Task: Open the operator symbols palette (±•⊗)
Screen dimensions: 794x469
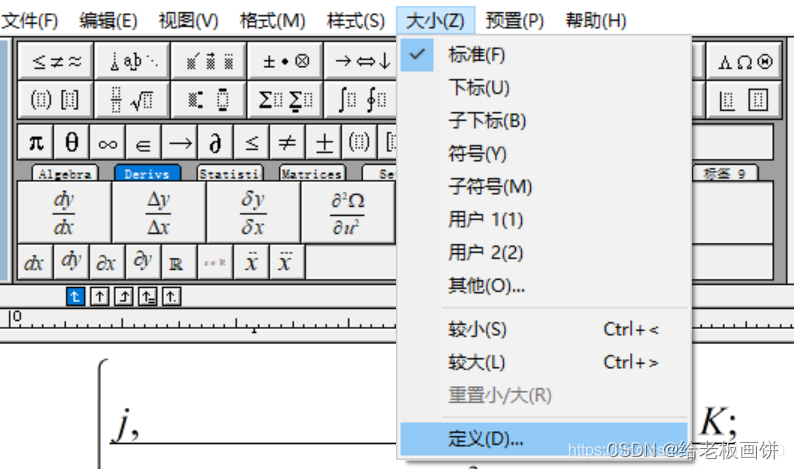Action: point(285,61)
